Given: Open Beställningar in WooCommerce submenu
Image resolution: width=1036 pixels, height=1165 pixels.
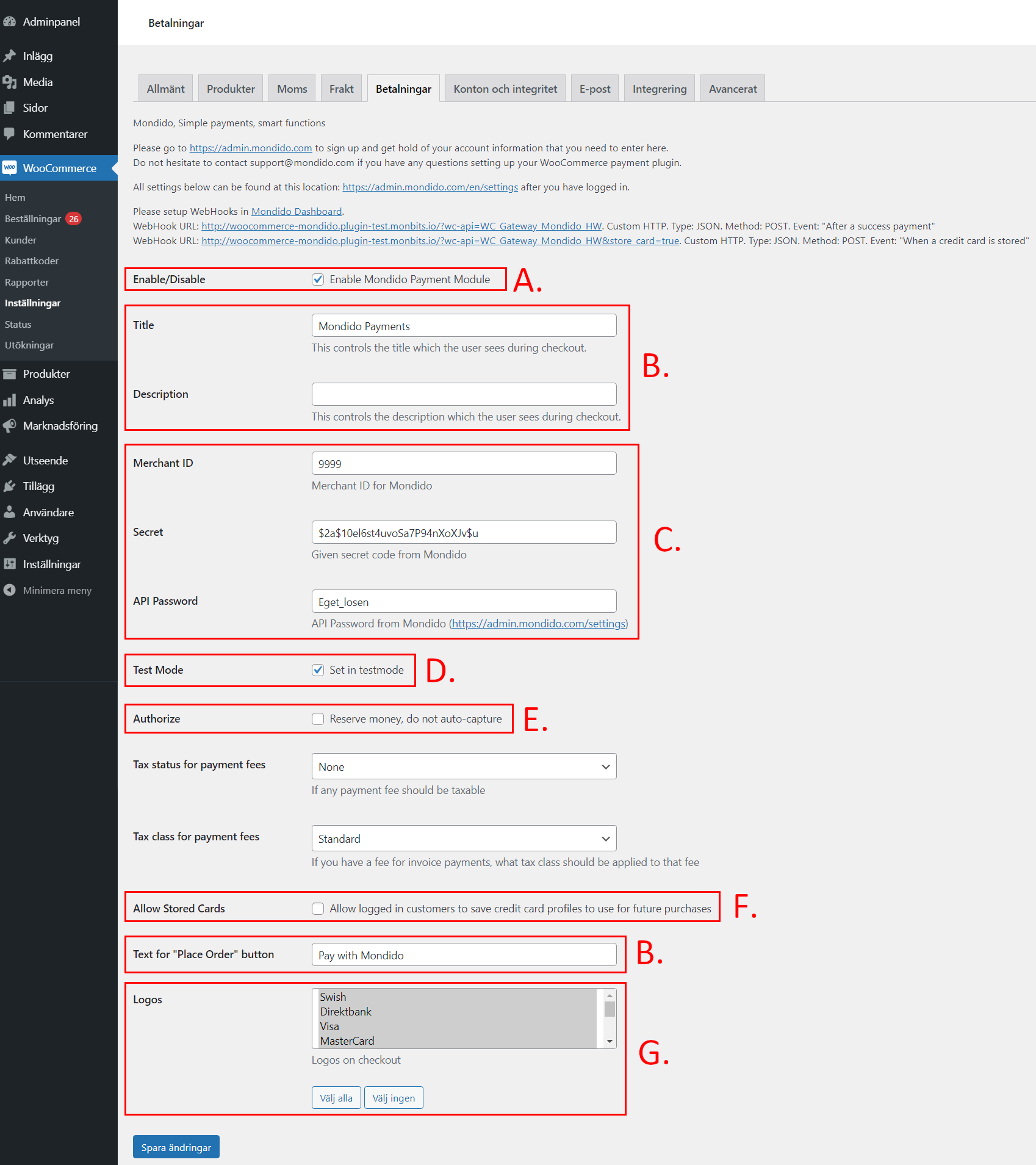Looking at the screenshot, I should tap(33, 219).
